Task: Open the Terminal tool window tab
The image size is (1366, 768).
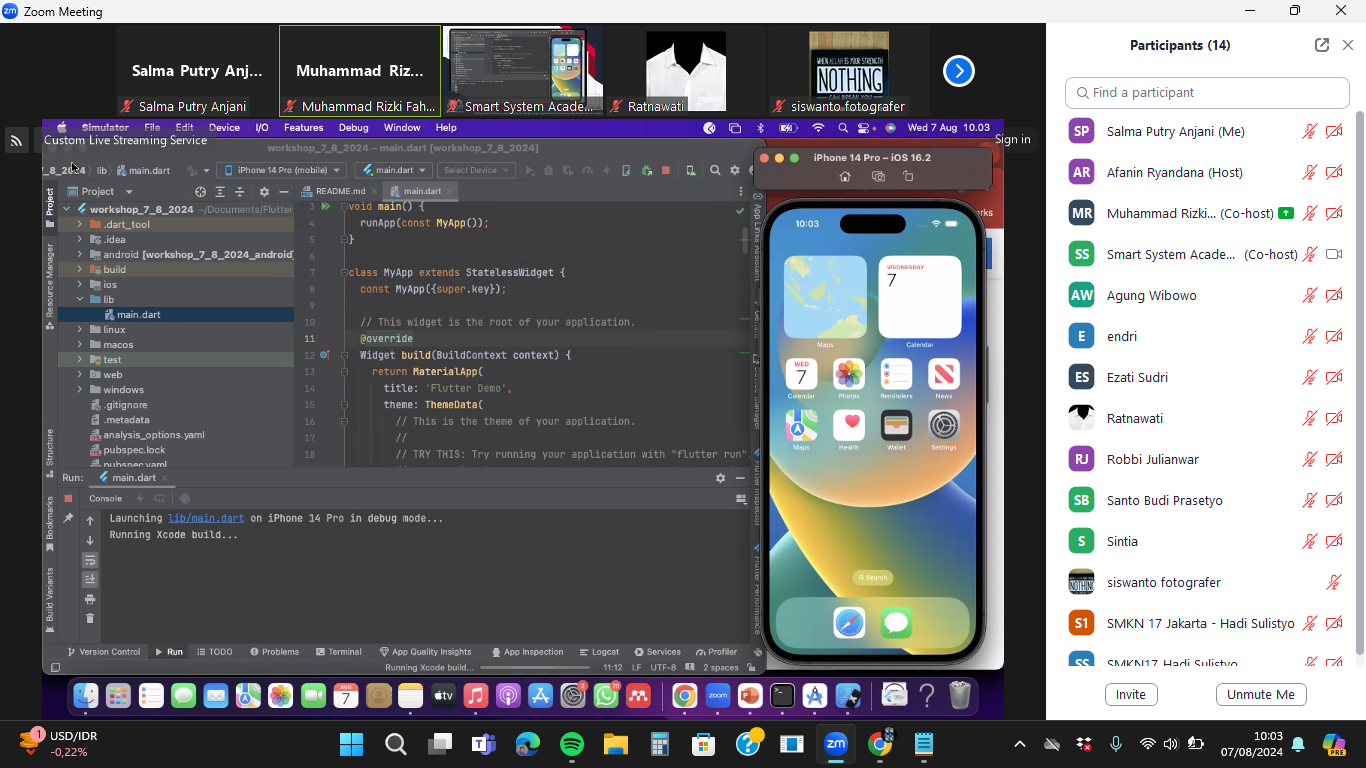Action: (338, 652)
